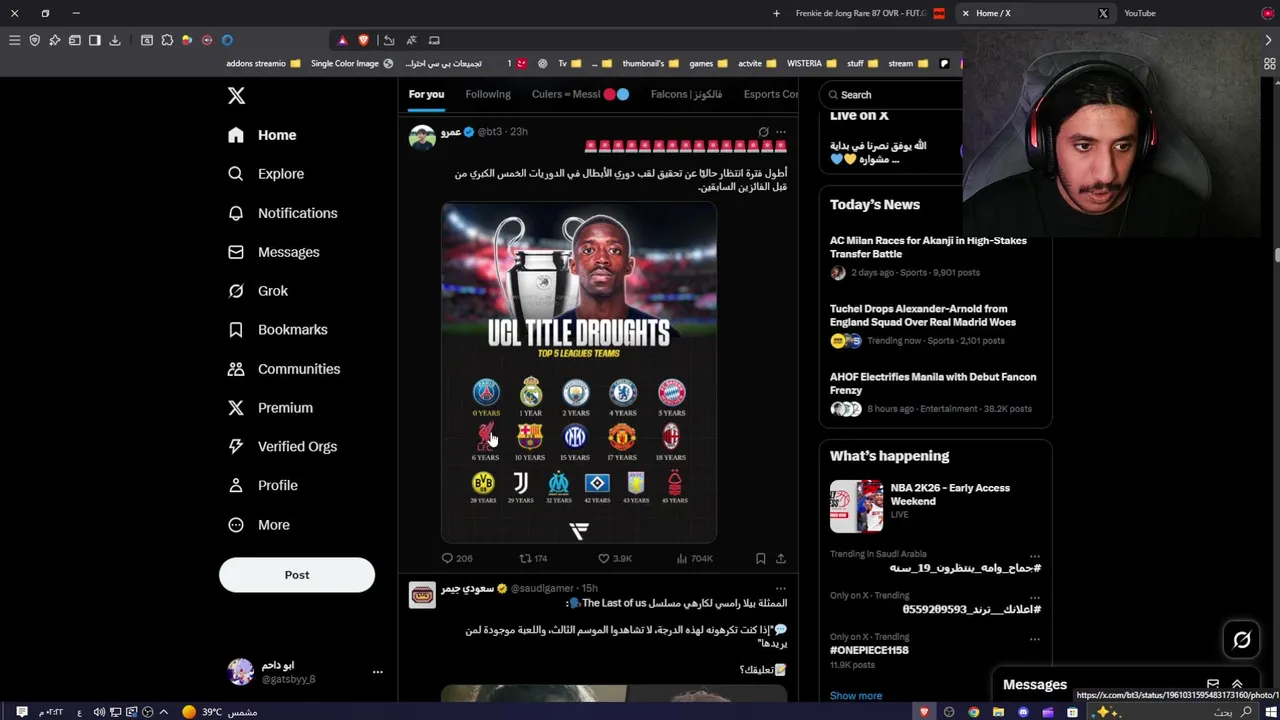Open the browser downloads icon

coord(115,40)
